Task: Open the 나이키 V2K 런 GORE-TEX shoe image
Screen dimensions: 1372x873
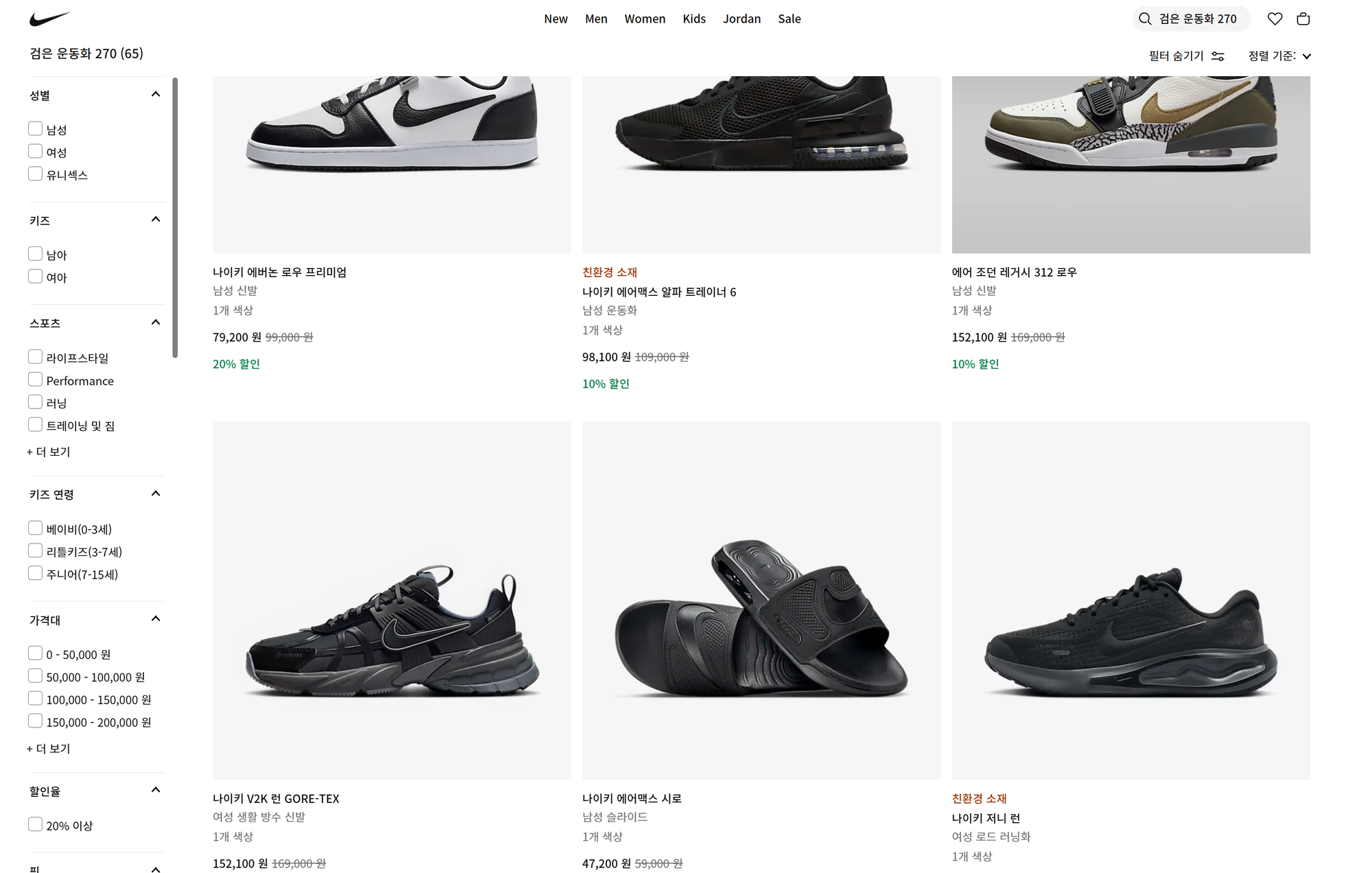Action: click(392, 600)
